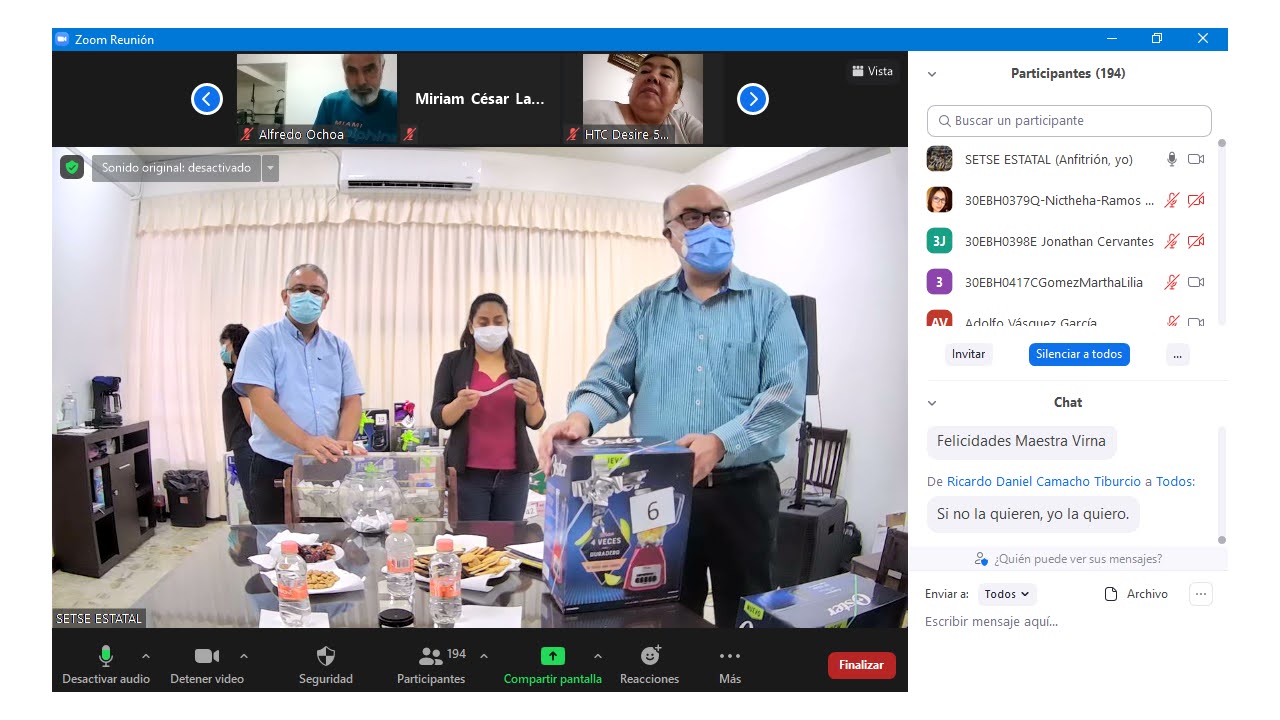Mute with the Desactivar audio microphone icon
This screenshot has height=720, width=1280.
106,656
